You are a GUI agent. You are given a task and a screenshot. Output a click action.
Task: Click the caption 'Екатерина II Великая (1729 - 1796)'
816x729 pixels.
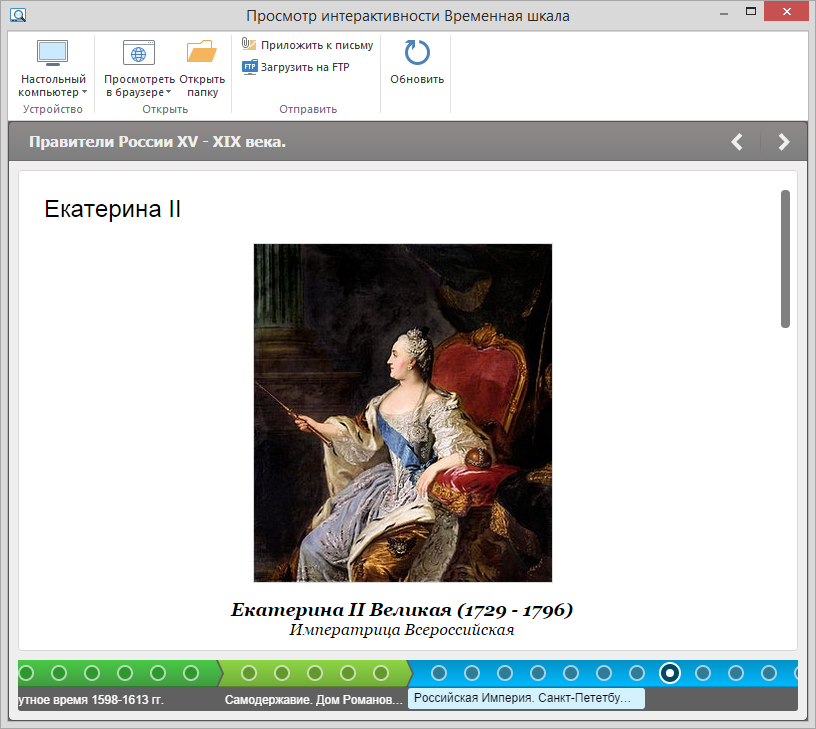click(402, 610)
